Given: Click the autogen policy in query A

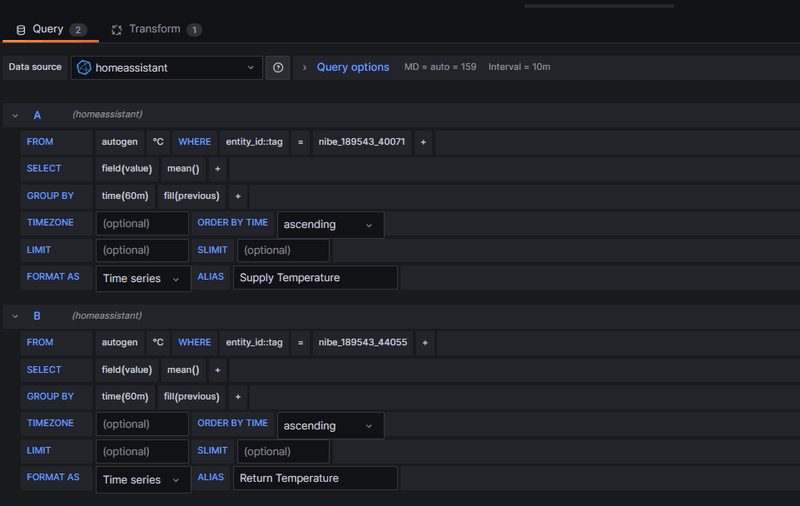Looking at the screenshot, I should click(119, 142).
